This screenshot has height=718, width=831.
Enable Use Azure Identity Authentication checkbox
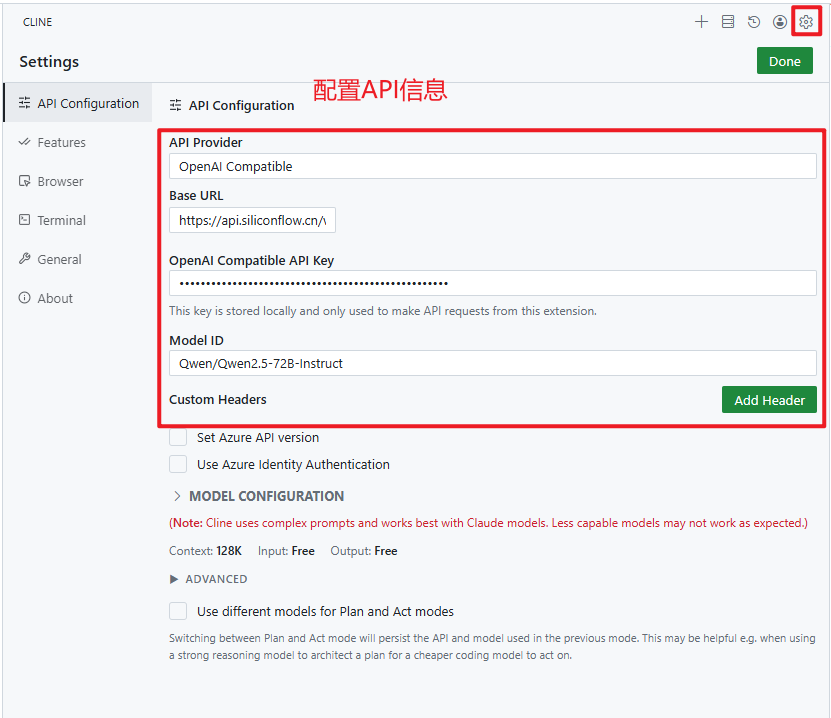pyautogui.click(x=178, y=464)
